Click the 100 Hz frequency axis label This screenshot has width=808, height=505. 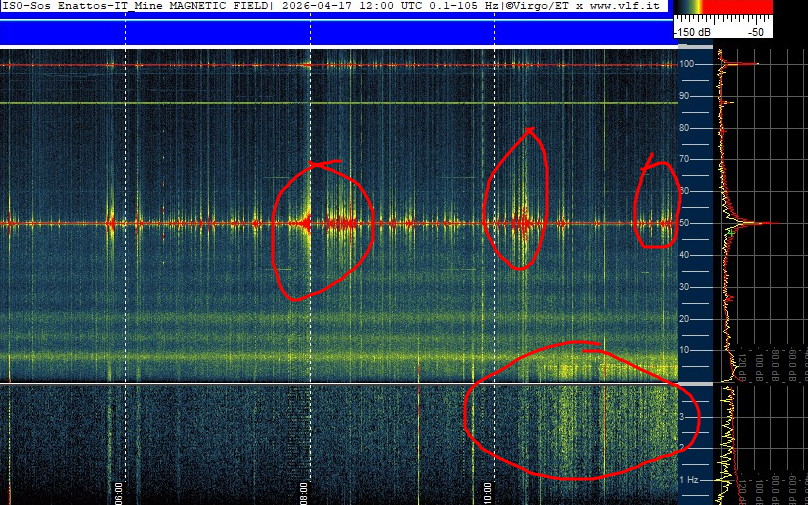687,64
